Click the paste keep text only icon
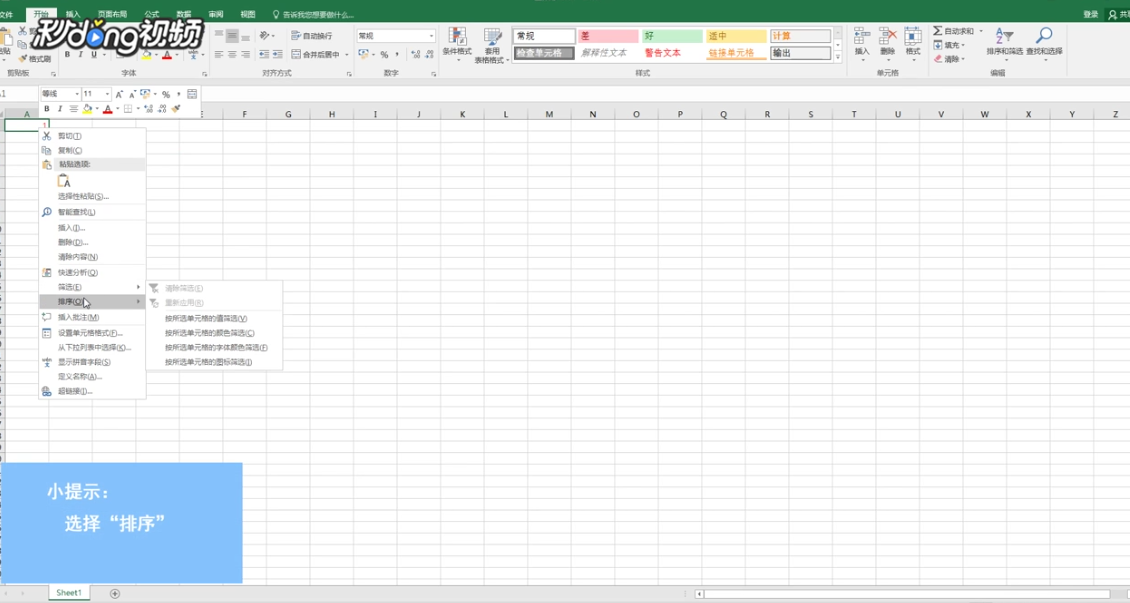 point(64,181)
